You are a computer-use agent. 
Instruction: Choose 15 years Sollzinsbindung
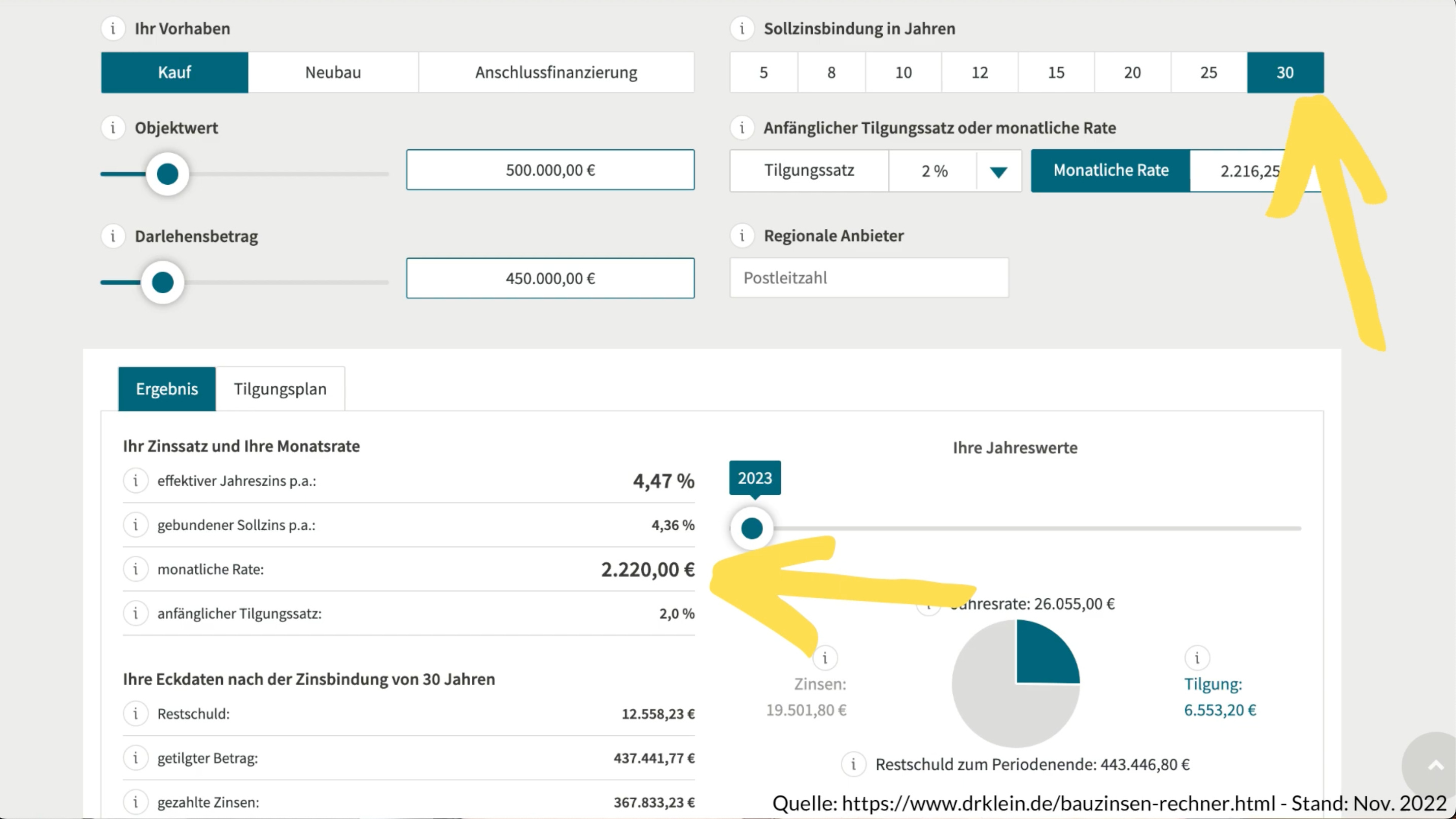point(1056,73)
